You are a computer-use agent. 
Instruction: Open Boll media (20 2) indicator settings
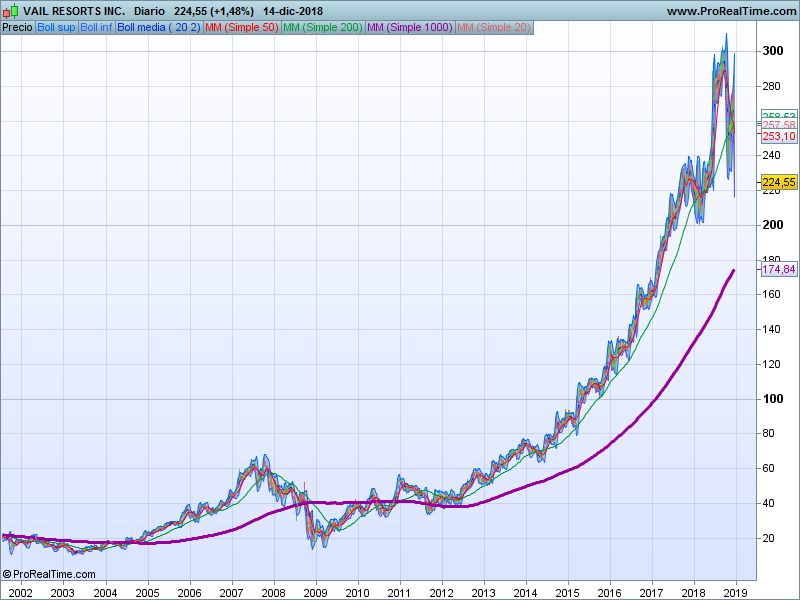[159, 28]
